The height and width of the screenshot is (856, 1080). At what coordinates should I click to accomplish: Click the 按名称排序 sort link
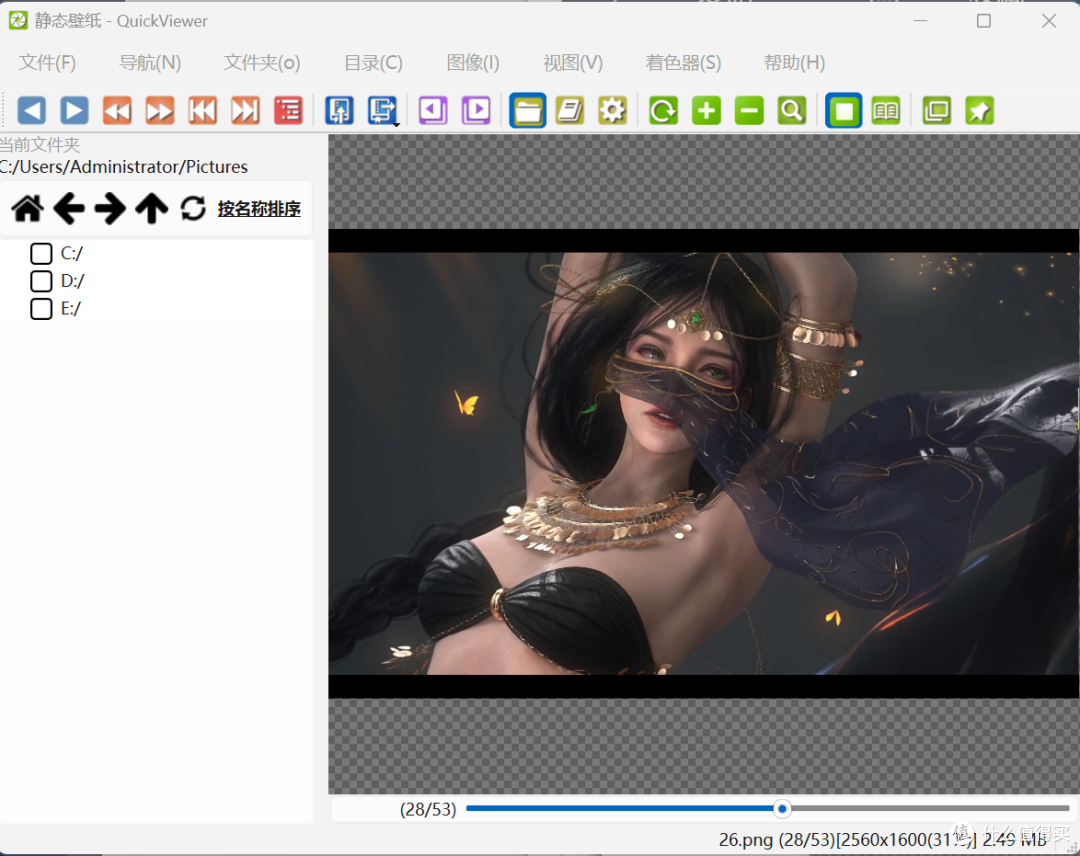(x=259, y=209)
